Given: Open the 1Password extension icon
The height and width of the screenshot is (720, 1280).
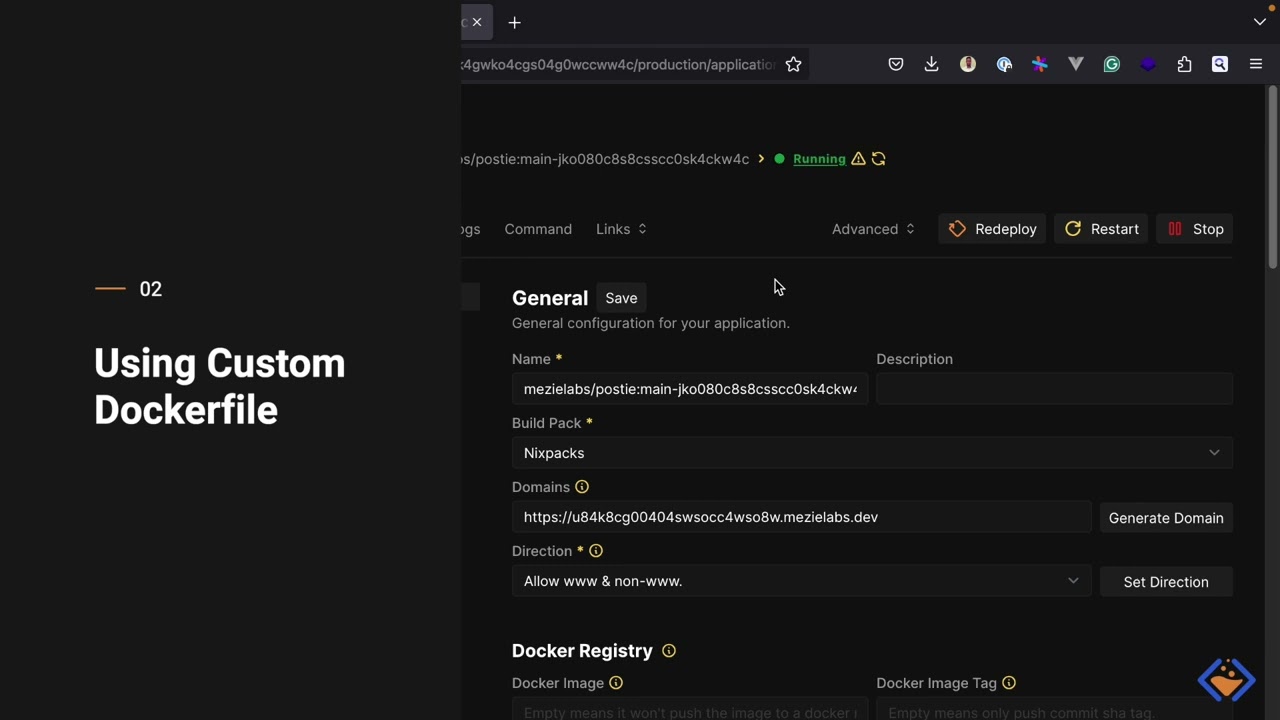Looking at the screenshot, I should [1004, 64].
